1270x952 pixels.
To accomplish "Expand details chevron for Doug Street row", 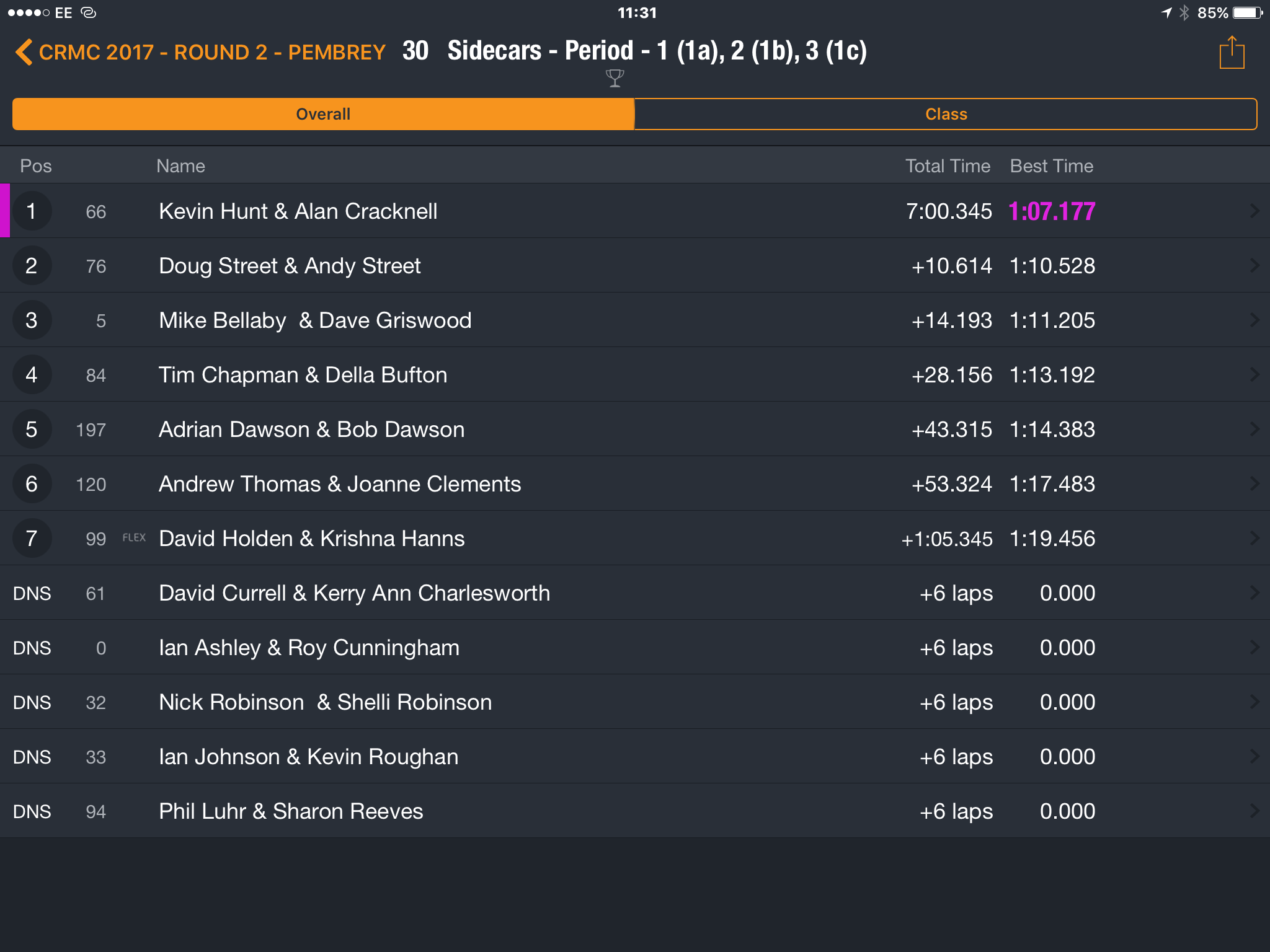I will pos(1254,266).
